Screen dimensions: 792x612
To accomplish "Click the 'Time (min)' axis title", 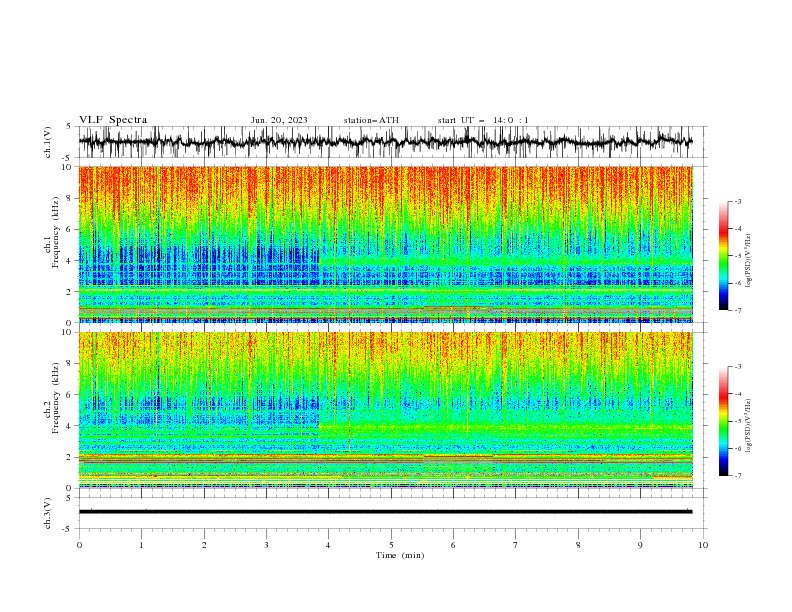I will pos(400,555).
